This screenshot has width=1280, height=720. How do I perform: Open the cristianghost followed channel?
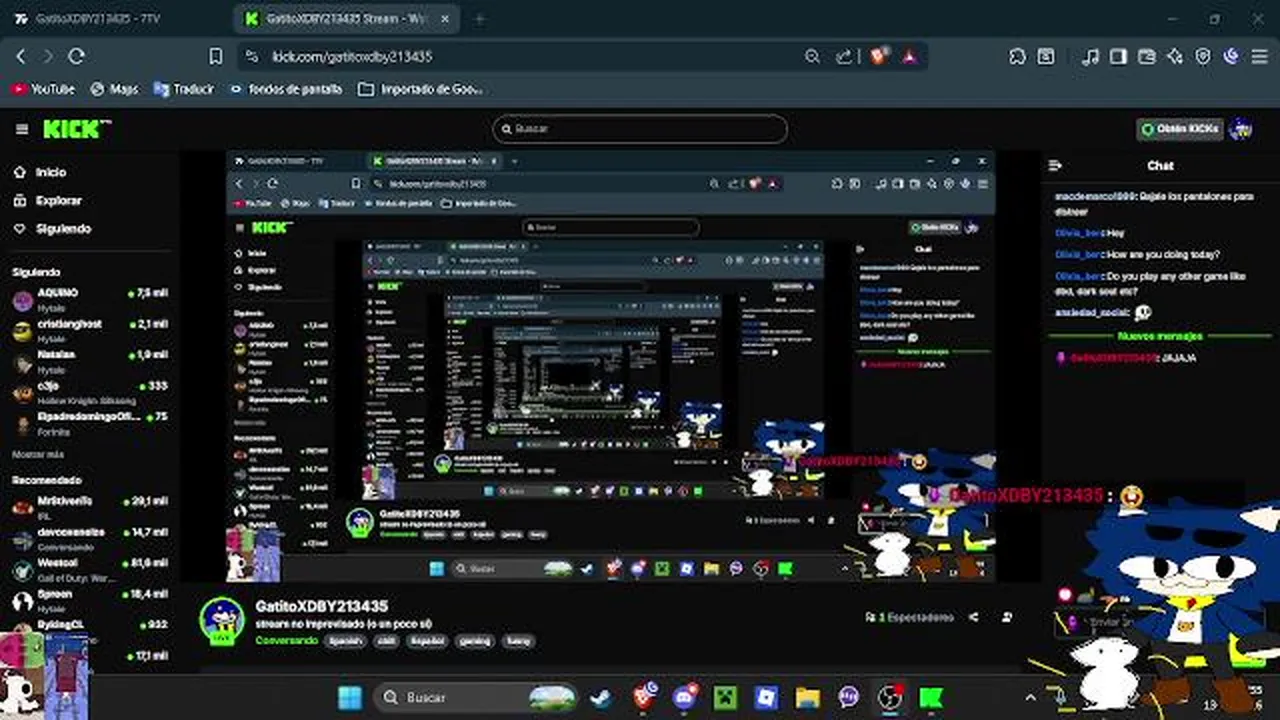coord(90,330)
